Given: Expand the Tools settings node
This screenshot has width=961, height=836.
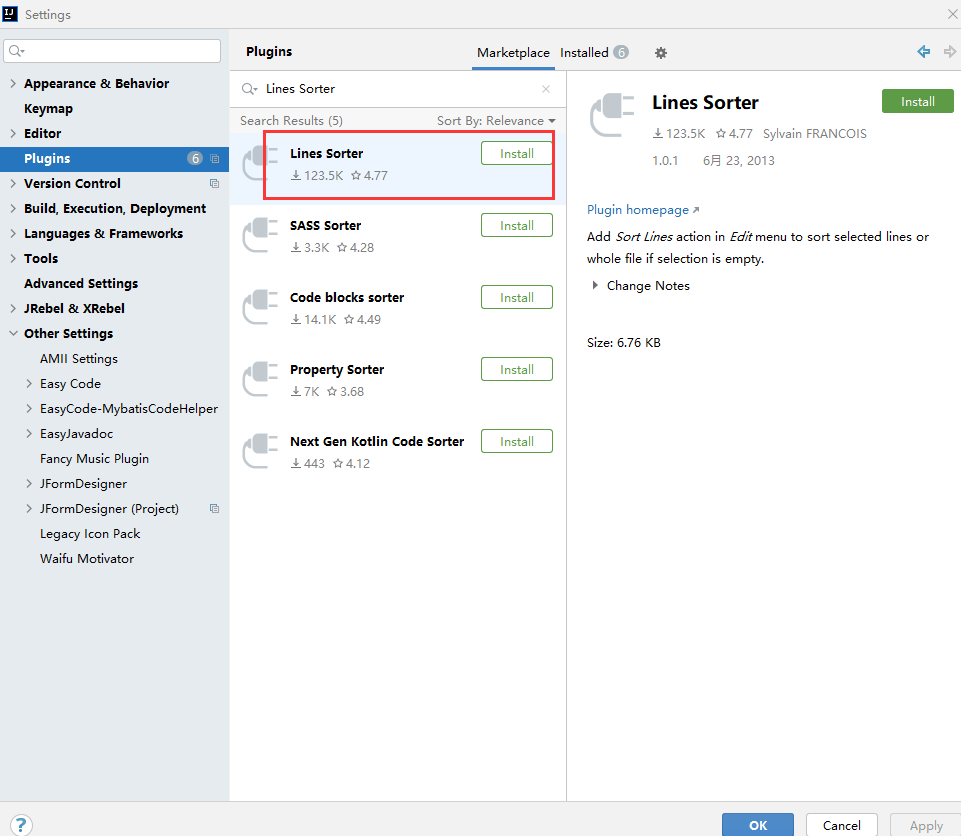Looking at the screenshot, I should (13, 259).
